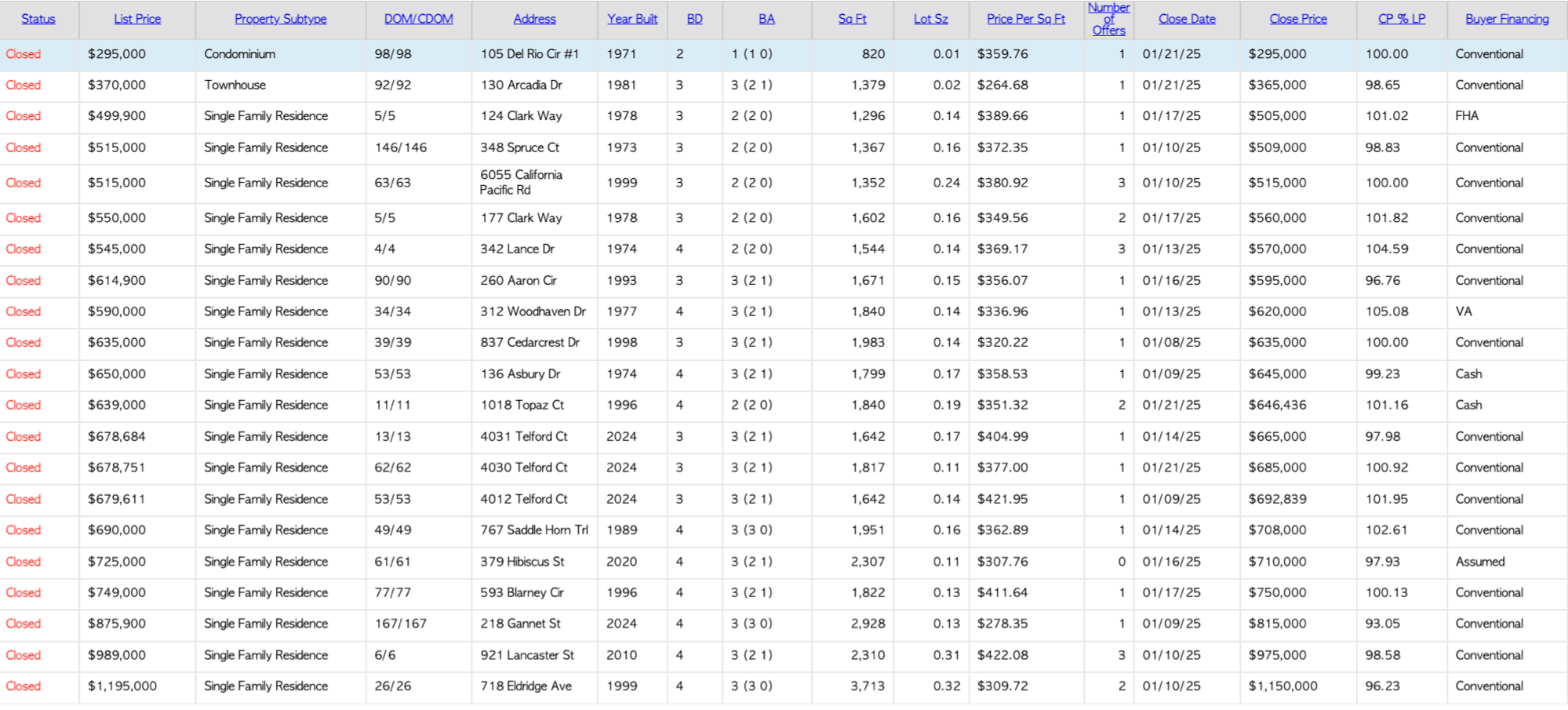Image resolution: width=1568 pixels, height=710 pixels.
Task: Click CP % LP value 105.08
Action: [1387, 311]
